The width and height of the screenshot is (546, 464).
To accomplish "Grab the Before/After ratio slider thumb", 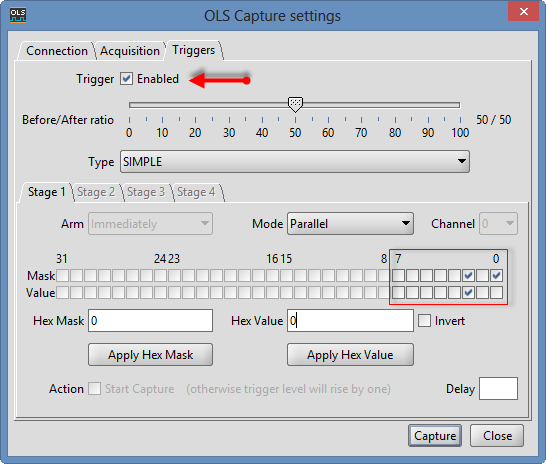I will click(295, 104).
